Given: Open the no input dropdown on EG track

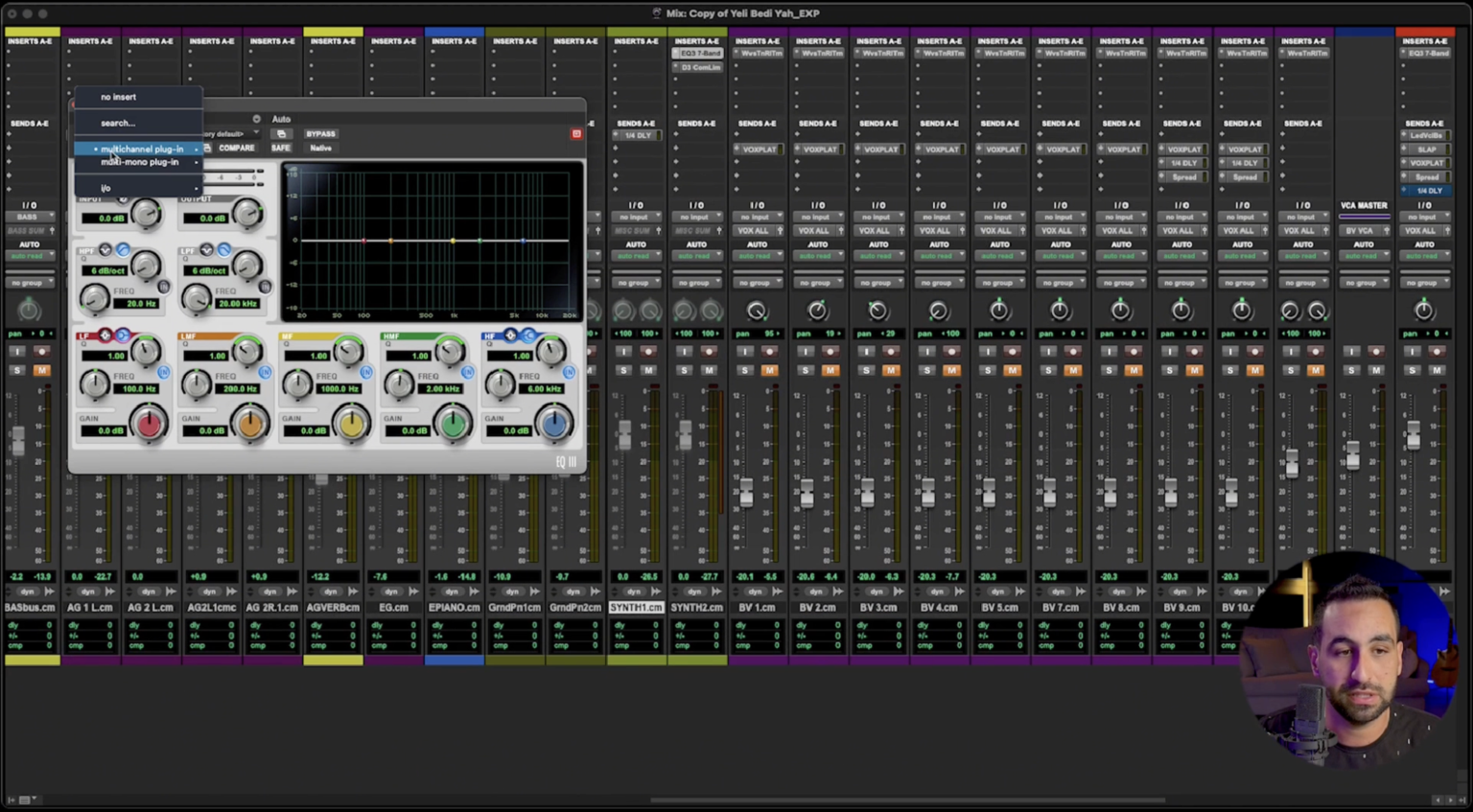Looking at the screenshot, I should point(393,217).
